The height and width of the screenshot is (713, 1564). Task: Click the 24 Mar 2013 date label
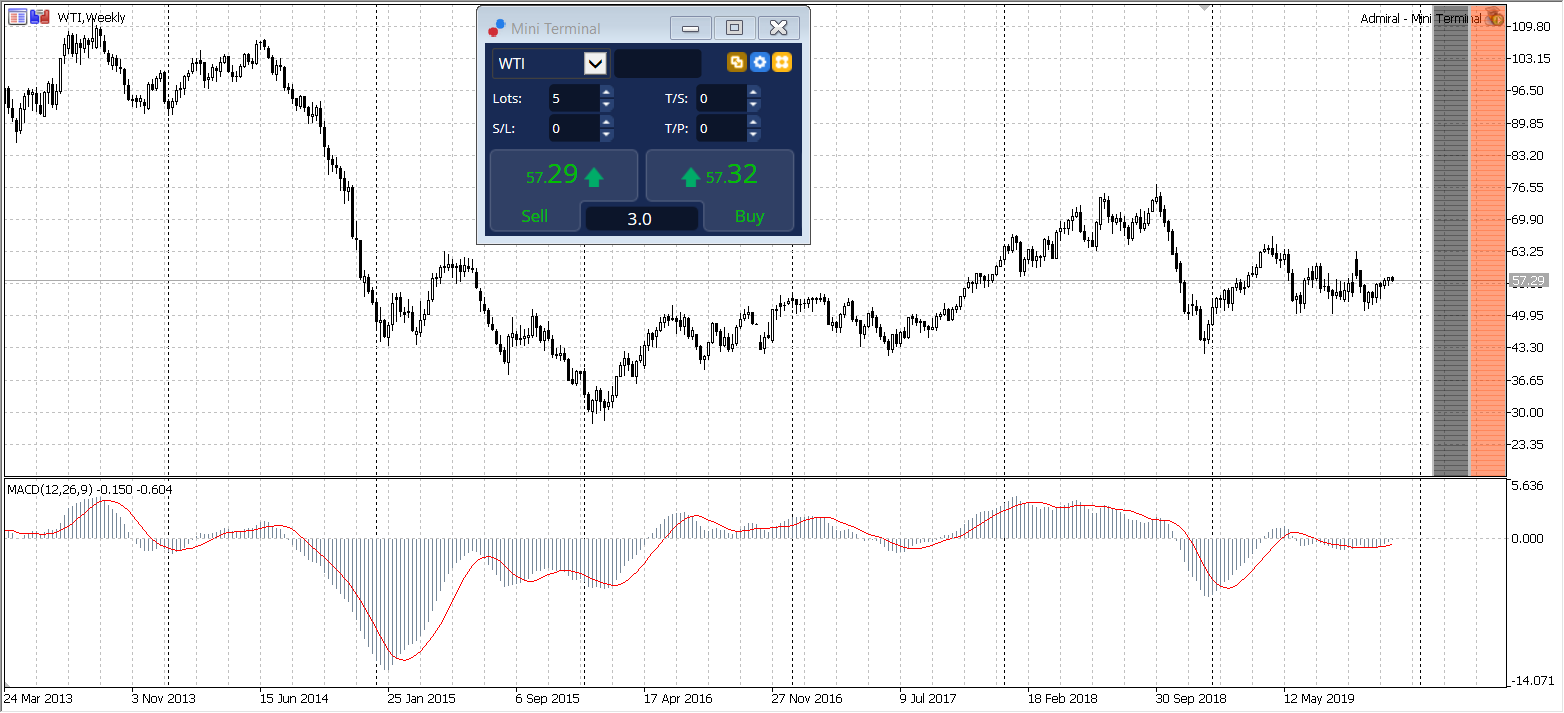coord(38,698)
